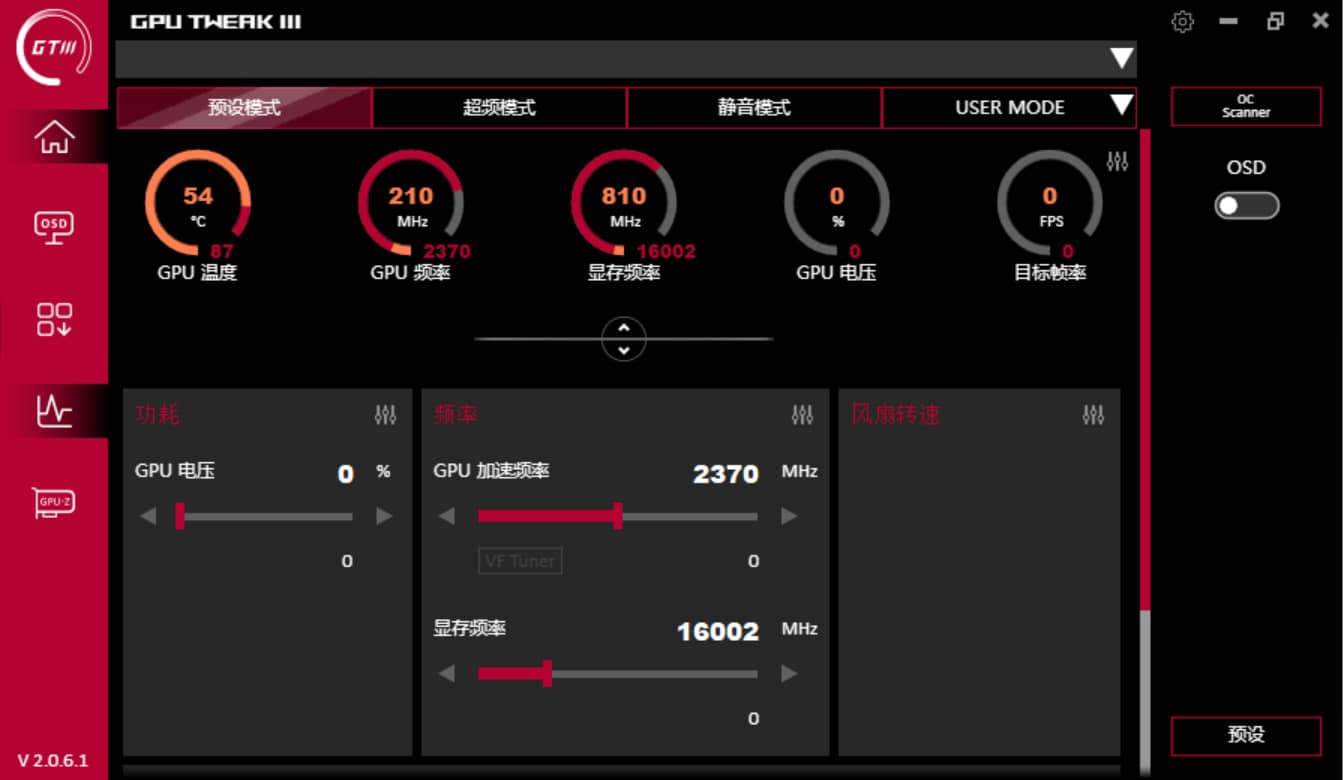
Task: Collapse the gauges section with round chevron button
Action: 624,339
